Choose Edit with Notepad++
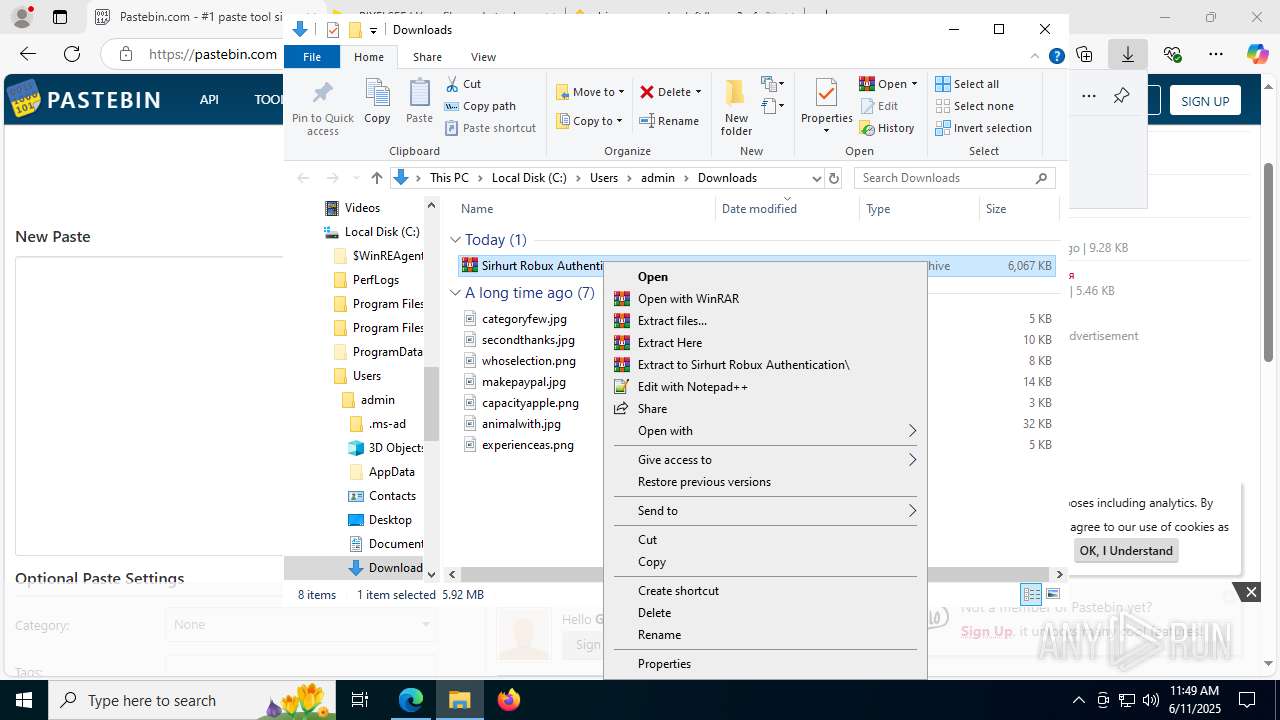The height and width of the screenshot is (720, 1280). [765, 387]
